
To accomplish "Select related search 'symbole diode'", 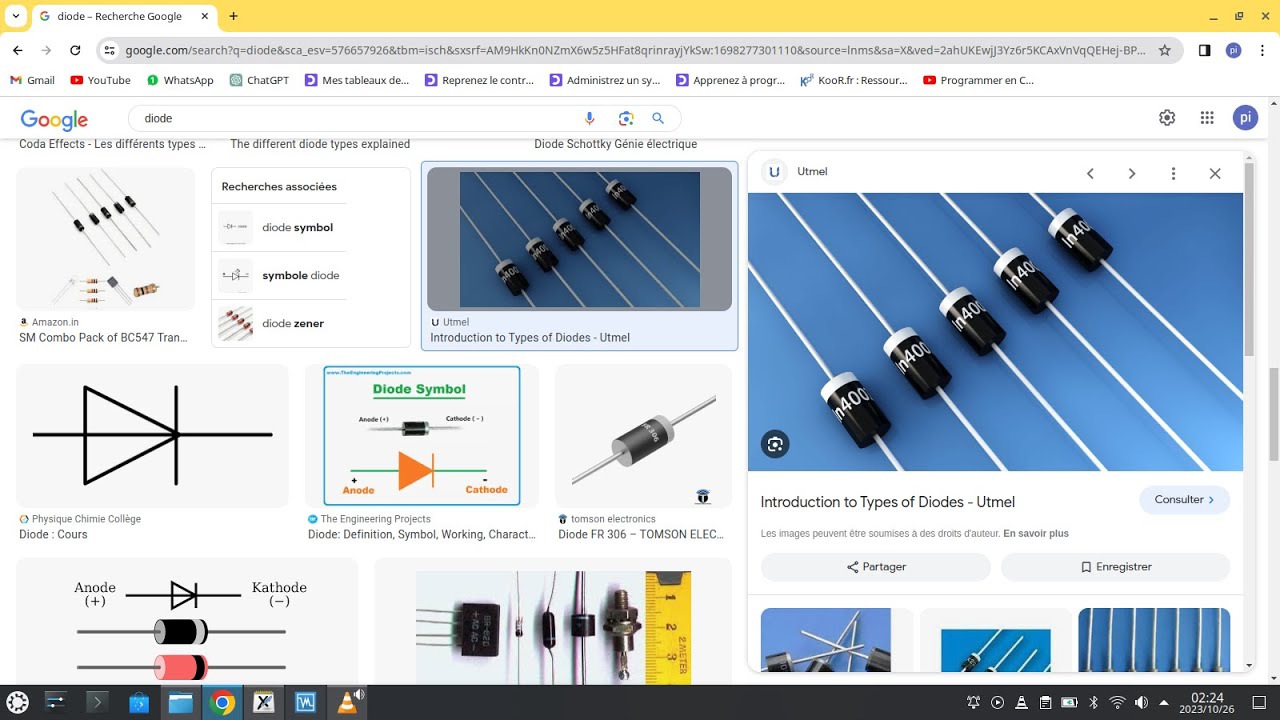I will 279,276.
